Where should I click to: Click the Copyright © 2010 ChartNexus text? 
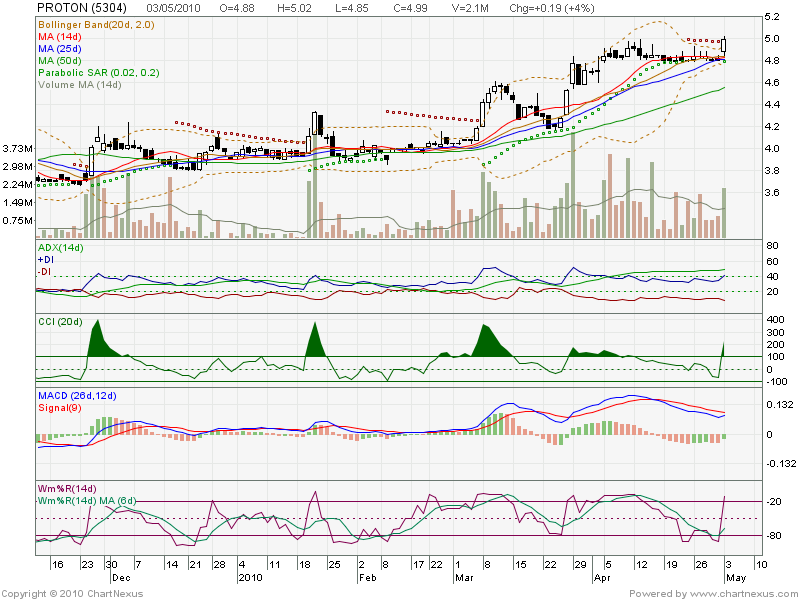coord(72,593)
